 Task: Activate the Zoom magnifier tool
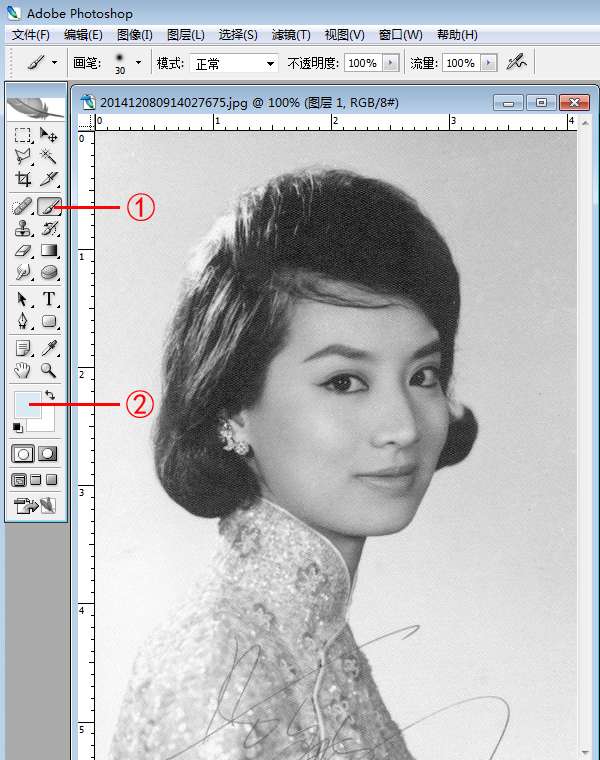point(48,370)
